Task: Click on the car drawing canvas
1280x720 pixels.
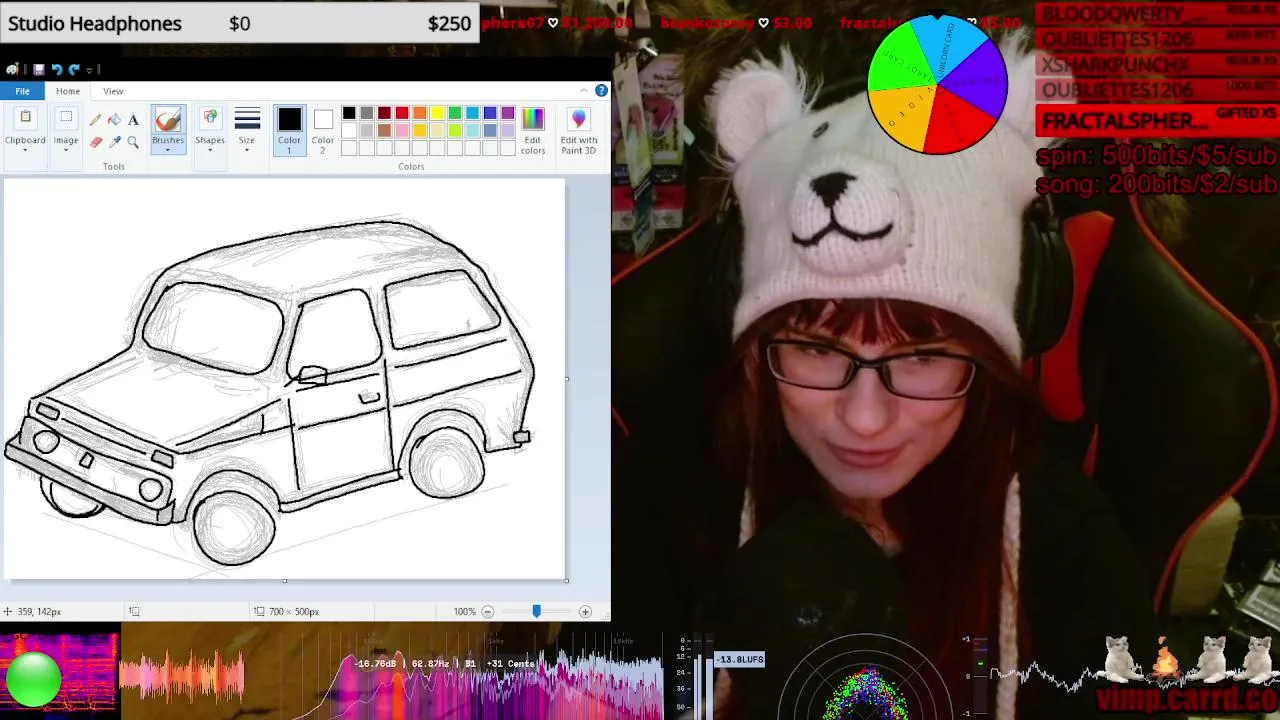Action: coord(284,379)
